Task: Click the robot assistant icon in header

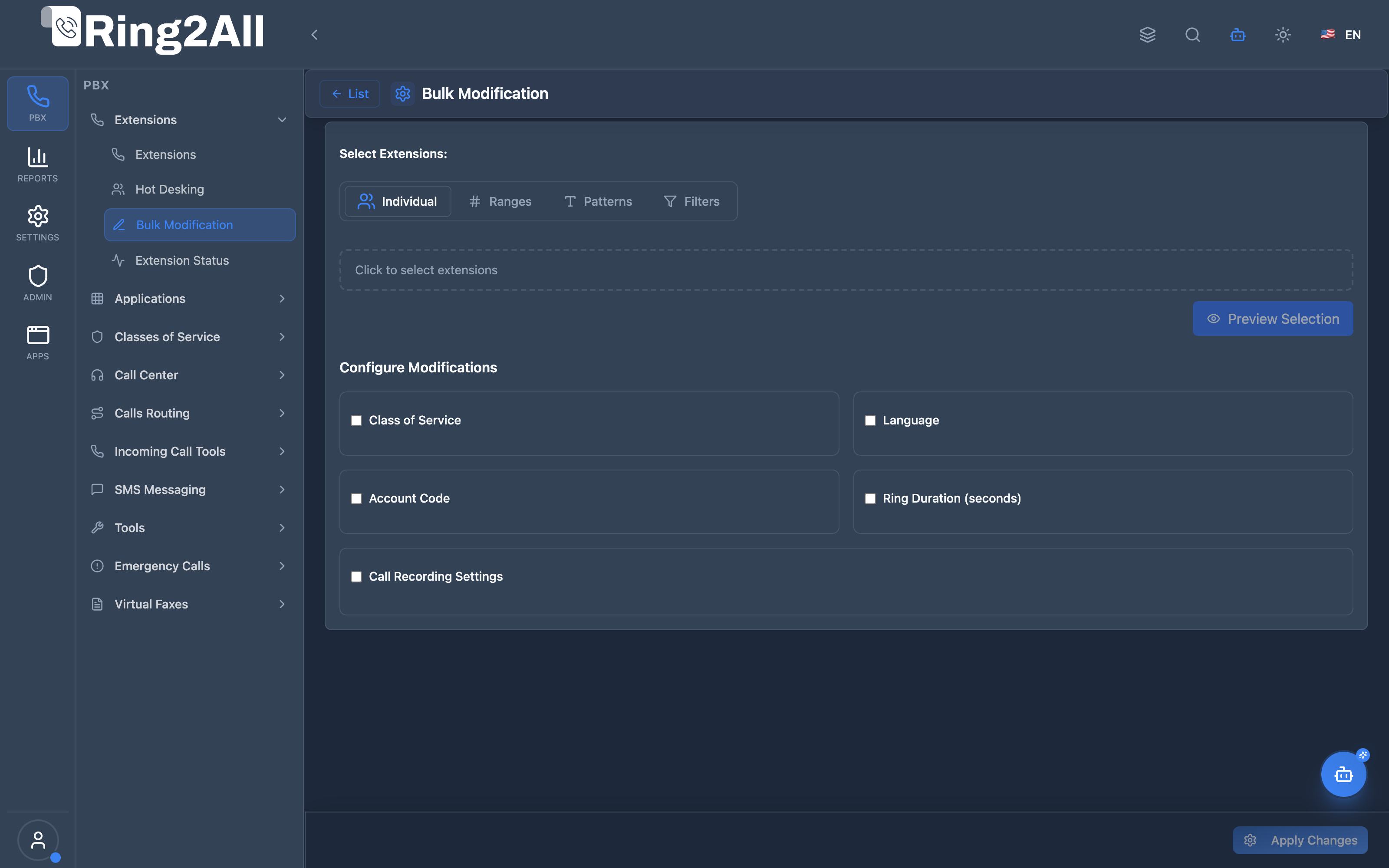Action: (x=1238, y=34)
